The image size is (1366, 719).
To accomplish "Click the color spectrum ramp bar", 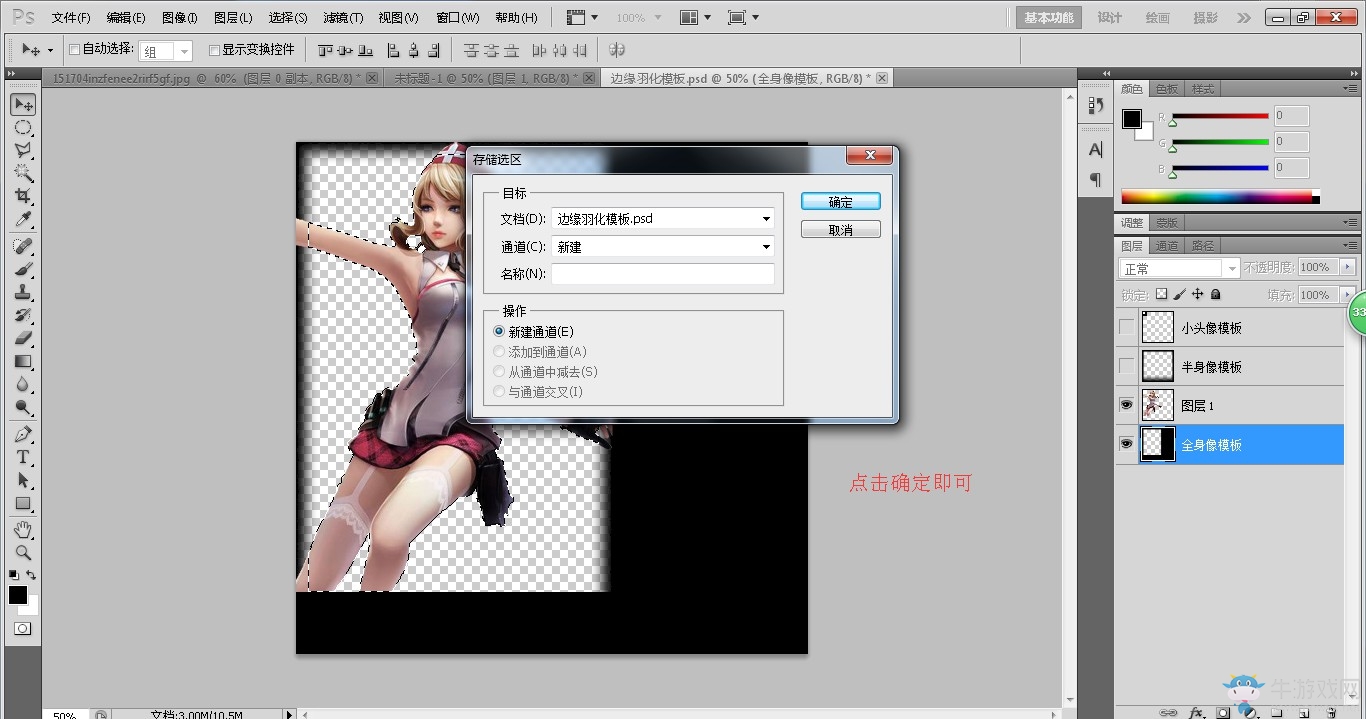I will click(1220, 197).
